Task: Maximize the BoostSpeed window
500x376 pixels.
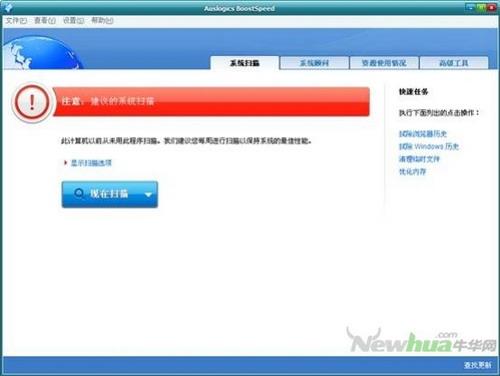Action: point(481,7)
